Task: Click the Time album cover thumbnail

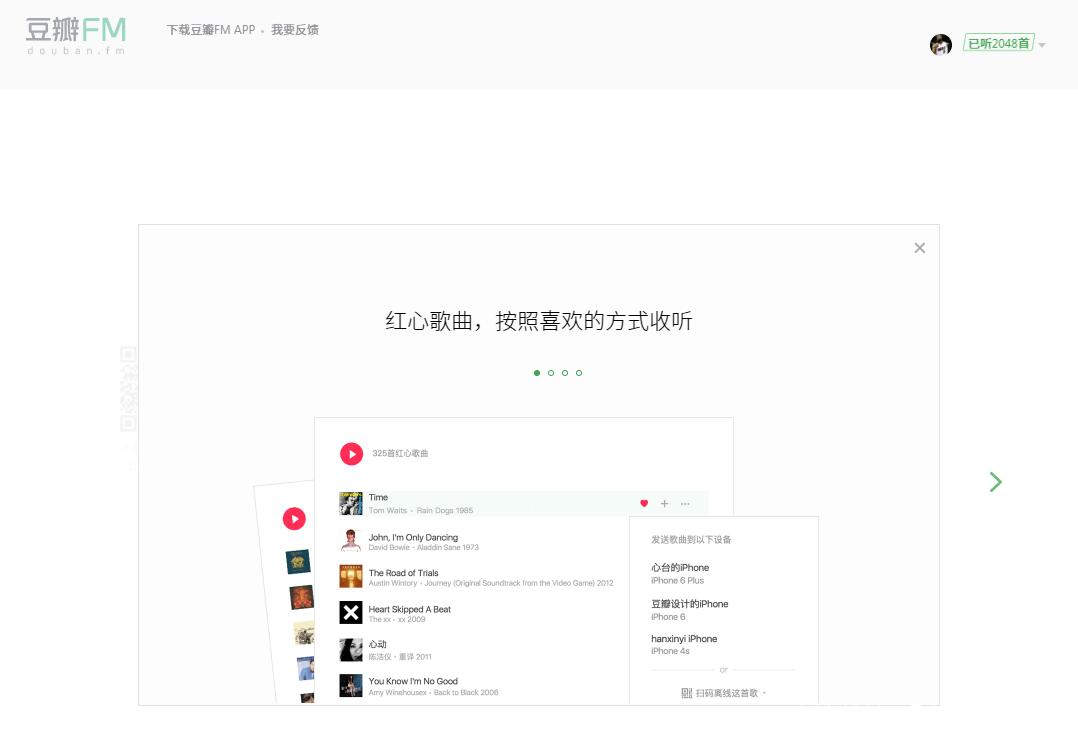Action: [x=351, y=503]
